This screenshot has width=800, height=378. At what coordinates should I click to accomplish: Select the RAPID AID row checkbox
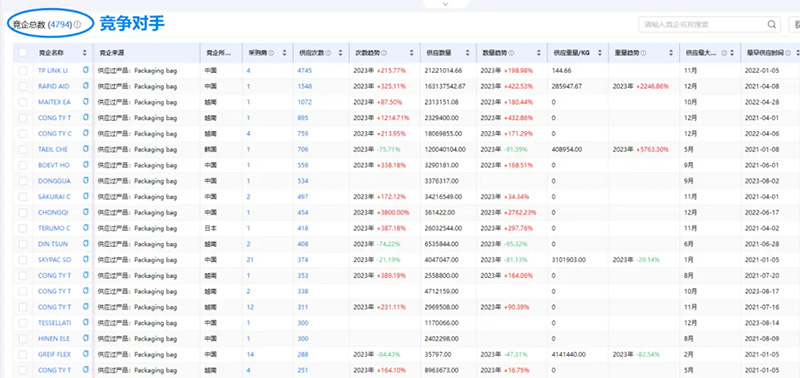click(x=23, y=86)
